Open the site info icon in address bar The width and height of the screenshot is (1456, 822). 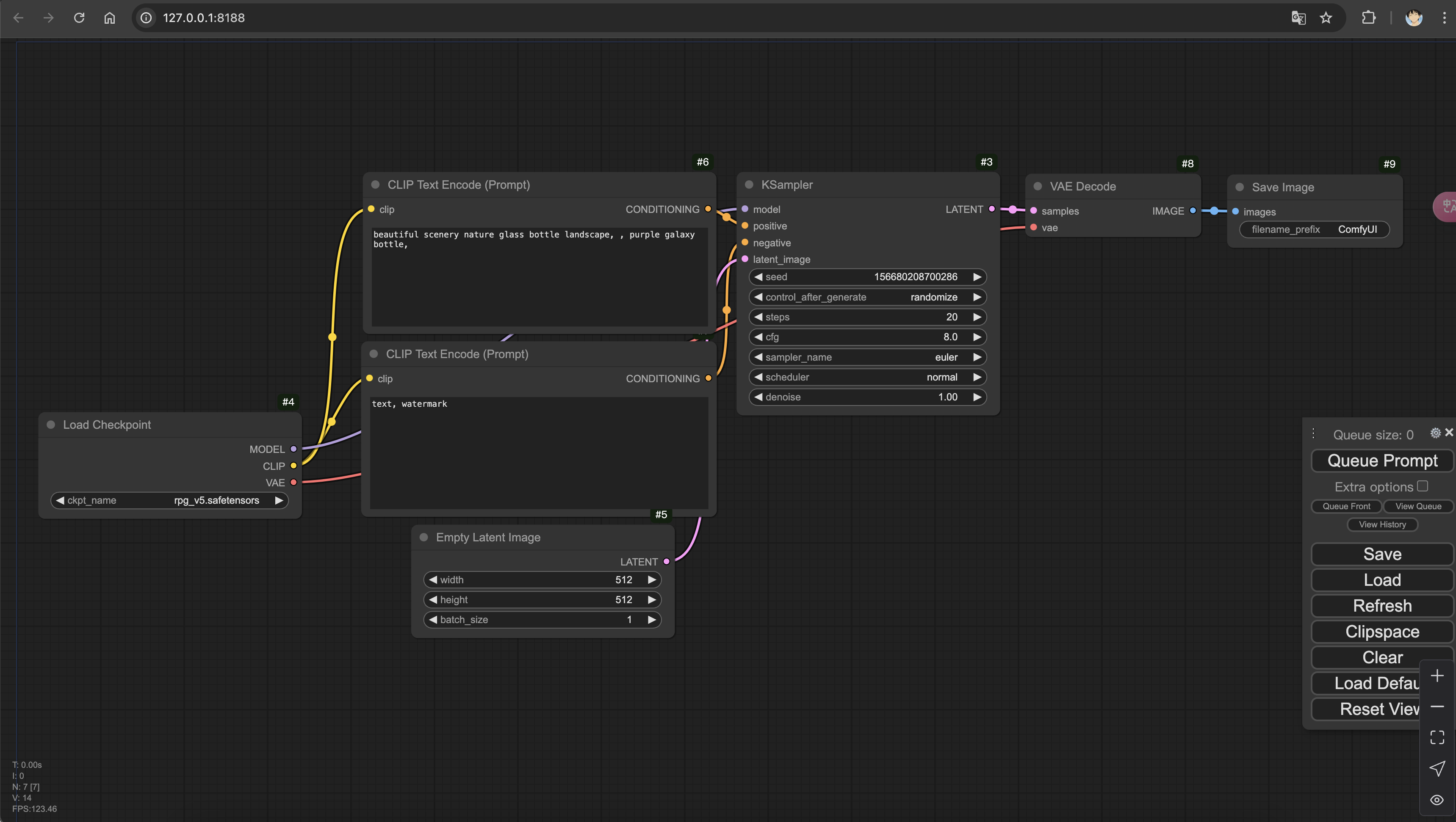pos(146,18)
